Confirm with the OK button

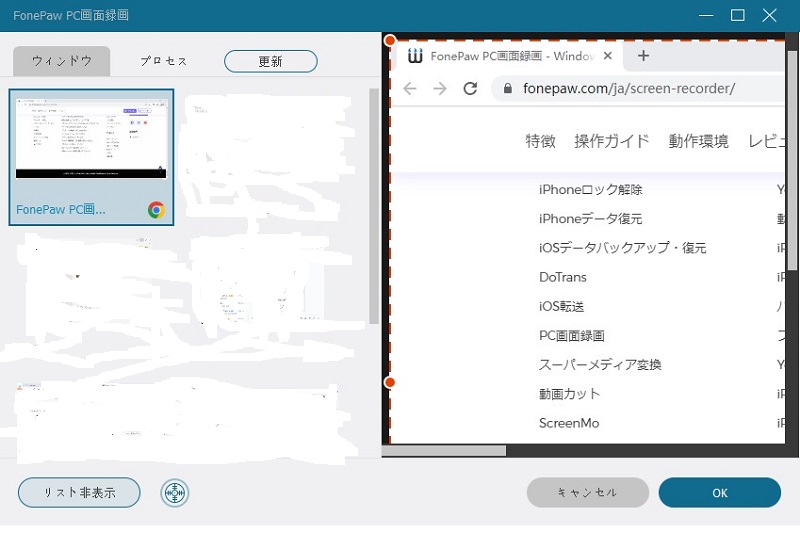719,492
